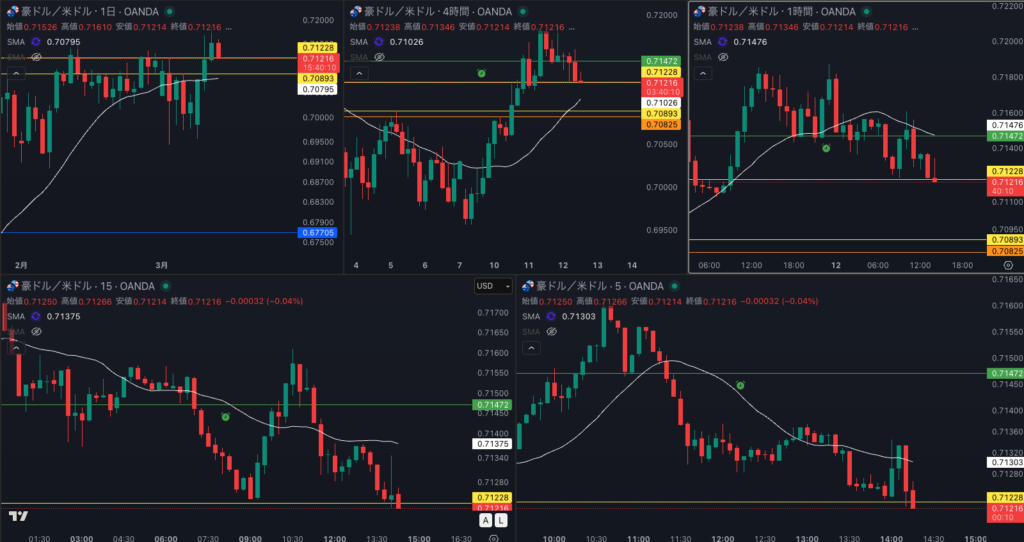Click the green market status dot on 1日 chart
This screenshot has width=1024, height=542.
pos(170,12)
